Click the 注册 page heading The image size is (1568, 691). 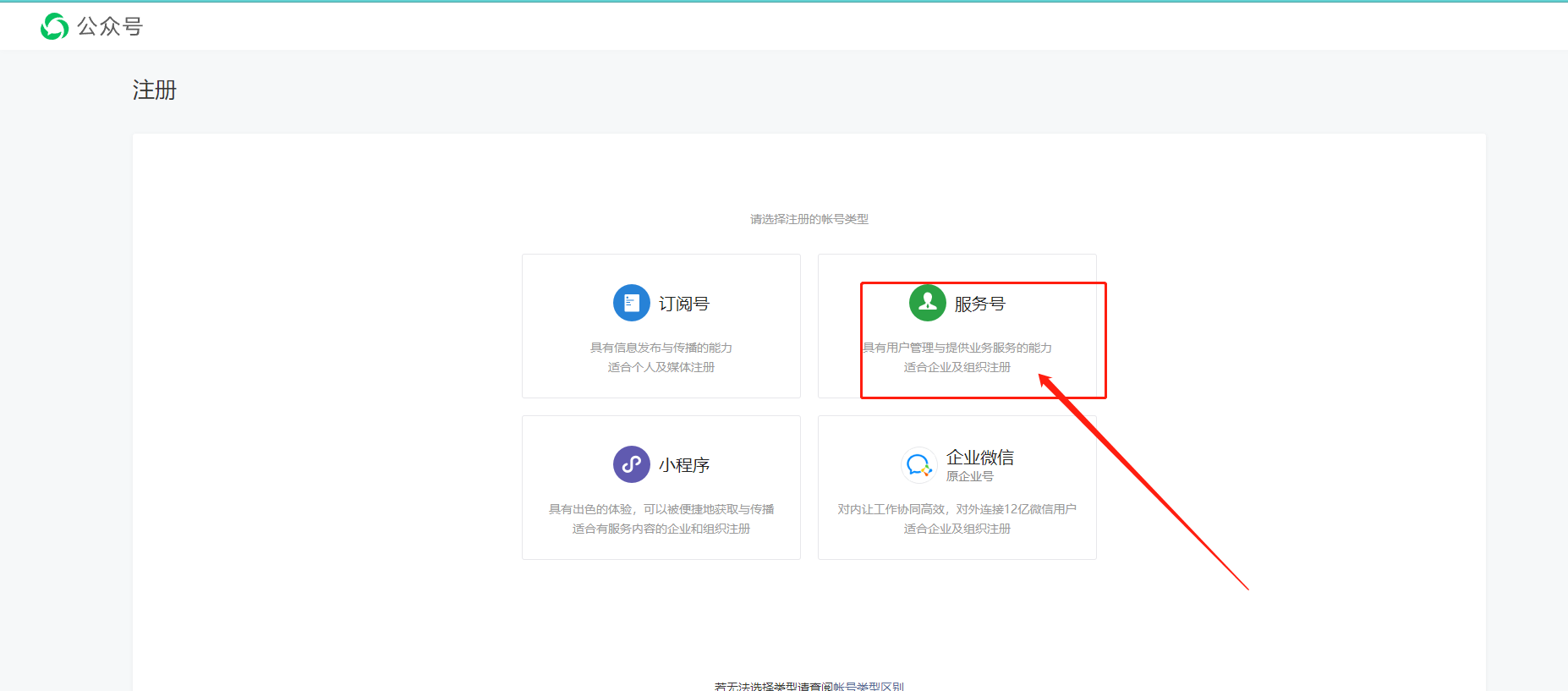pyautogui.click(x=155, y=90)
